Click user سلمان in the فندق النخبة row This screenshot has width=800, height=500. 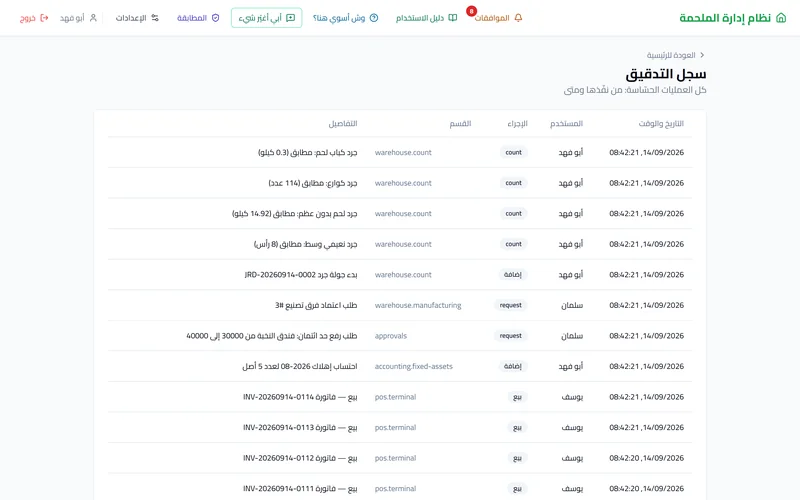[572, 336]
